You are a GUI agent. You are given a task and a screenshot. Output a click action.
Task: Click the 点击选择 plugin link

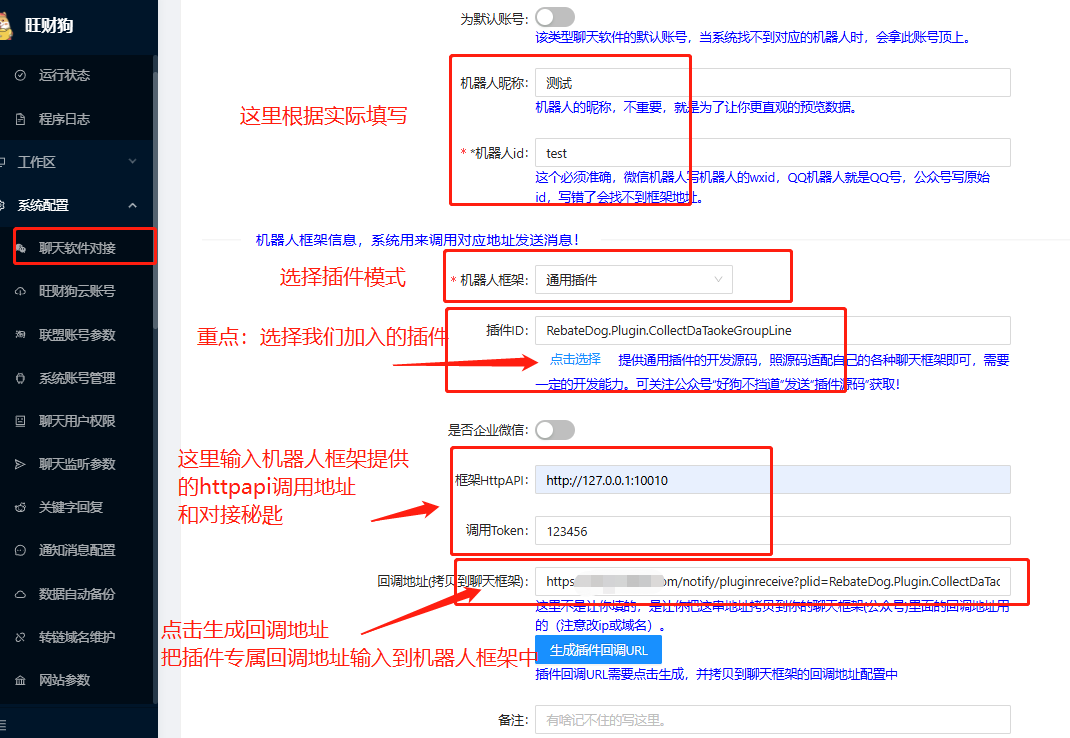(x=575, y=359)
